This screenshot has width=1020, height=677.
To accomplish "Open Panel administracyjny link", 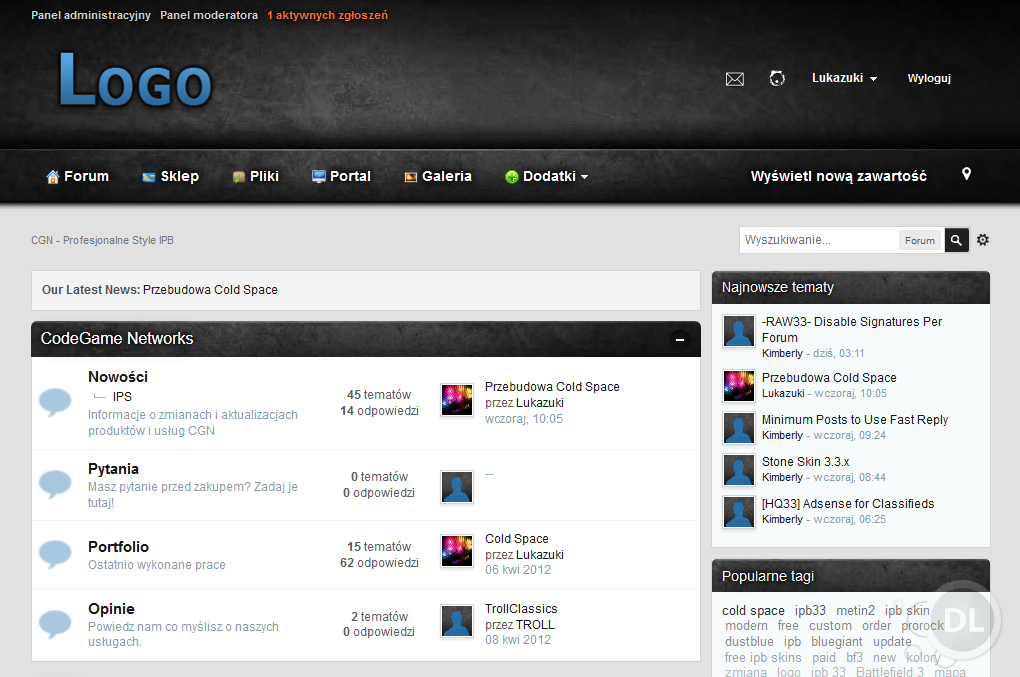I will click(x=91, y=15).
